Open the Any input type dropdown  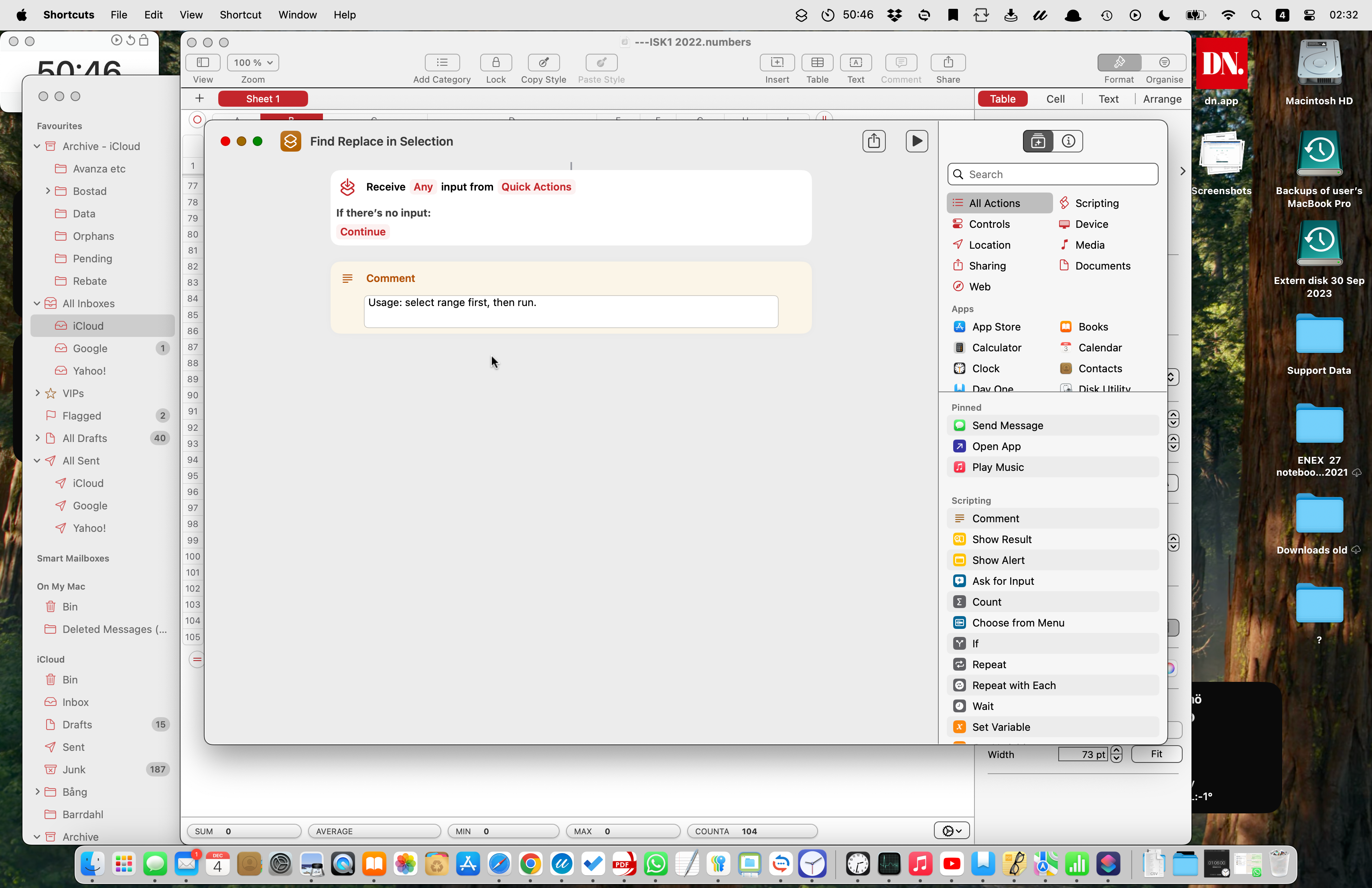(422, 187)
